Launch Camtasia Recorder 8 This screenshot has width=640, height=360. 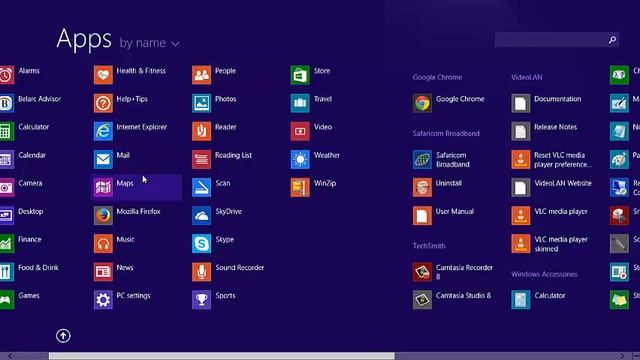(x=453, y=272)
